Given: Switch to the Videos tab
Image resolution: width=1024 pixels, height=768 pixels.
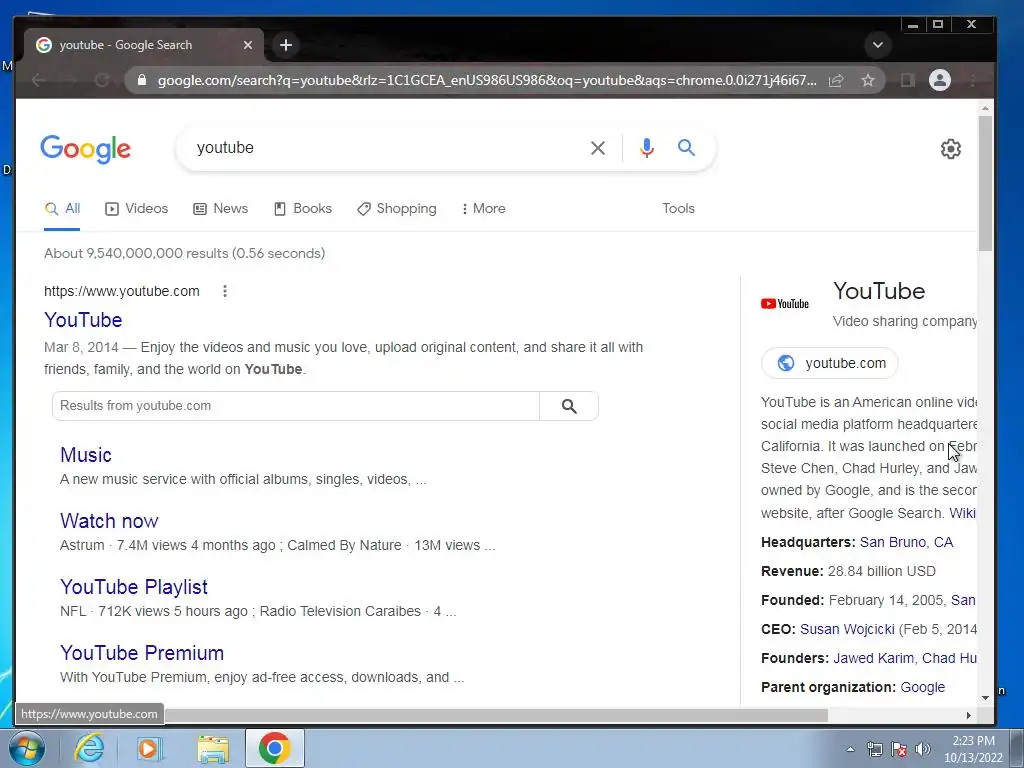Looking at the screenshot, I should click(x=136, y=208).
